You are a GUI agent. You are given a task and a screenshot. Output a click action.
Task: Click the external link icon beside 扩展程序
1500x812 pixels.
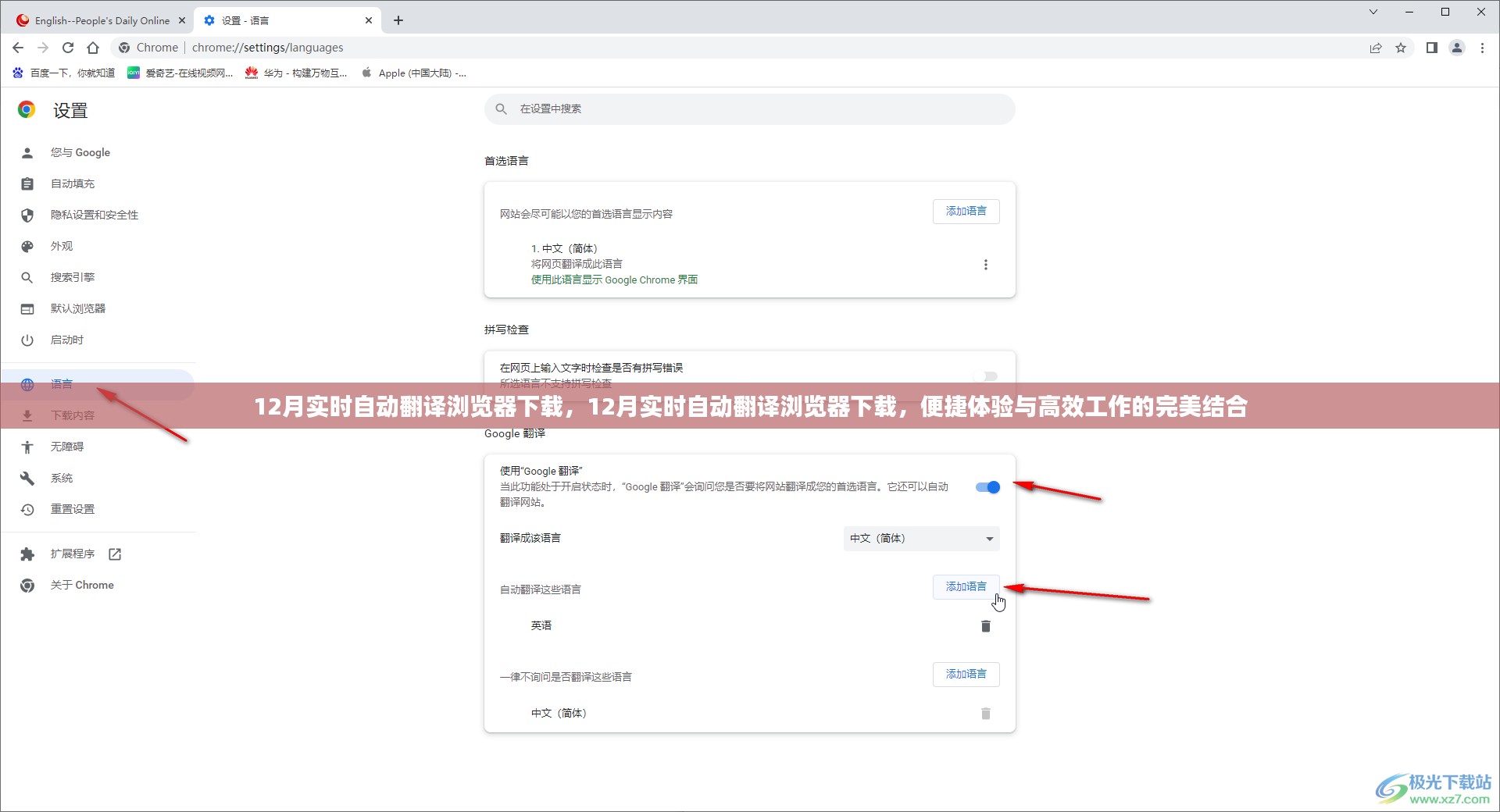[115, 554]
